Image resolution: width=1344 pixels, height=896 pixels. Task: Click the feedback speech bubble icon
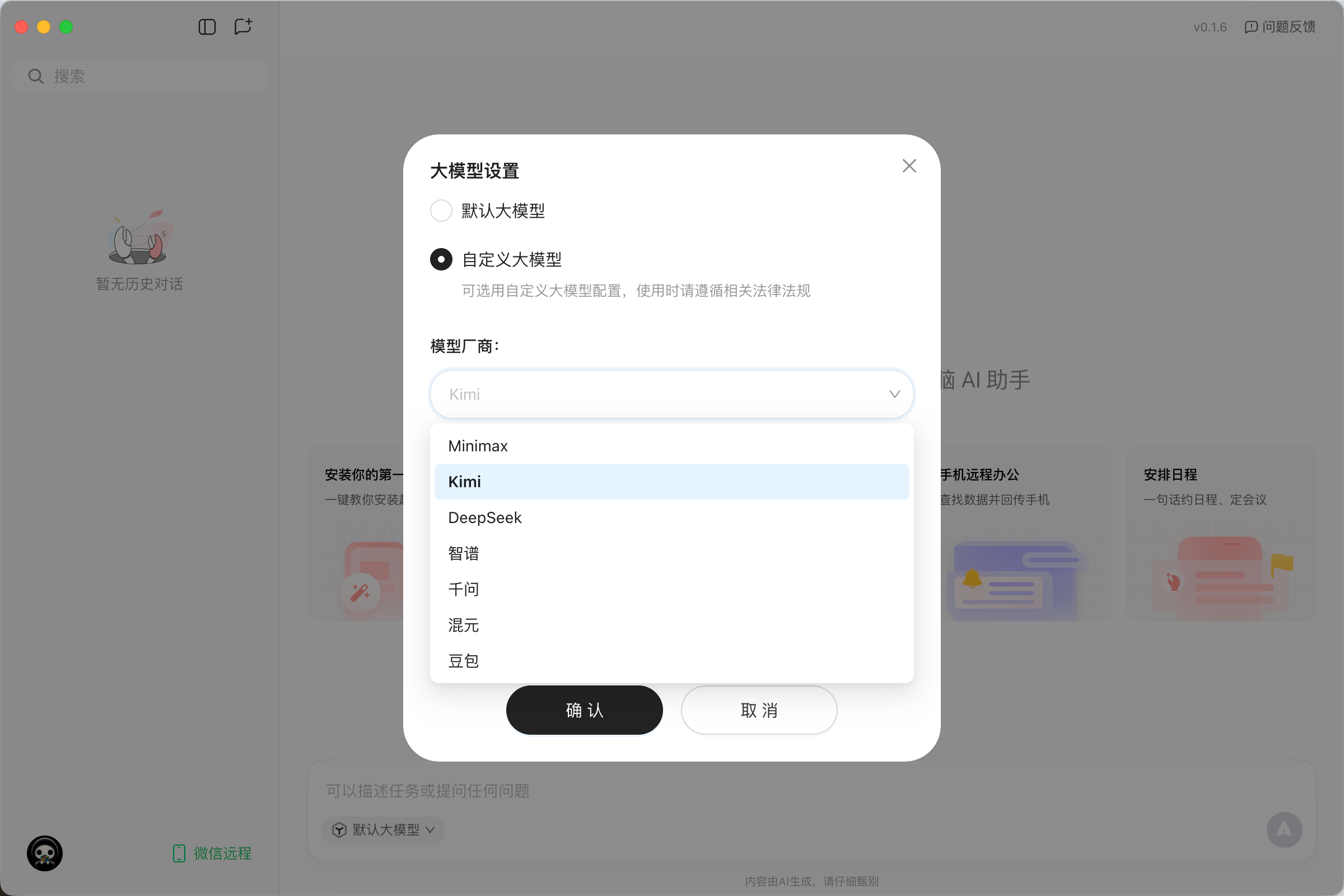click(x=1251, y=27)
